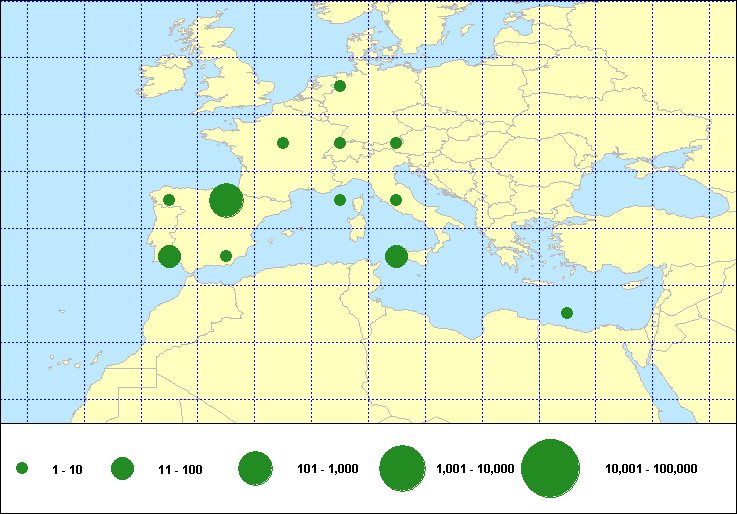Click the legend circle for 101 - 1,000

pyautogui.click(x=256, y=468)
